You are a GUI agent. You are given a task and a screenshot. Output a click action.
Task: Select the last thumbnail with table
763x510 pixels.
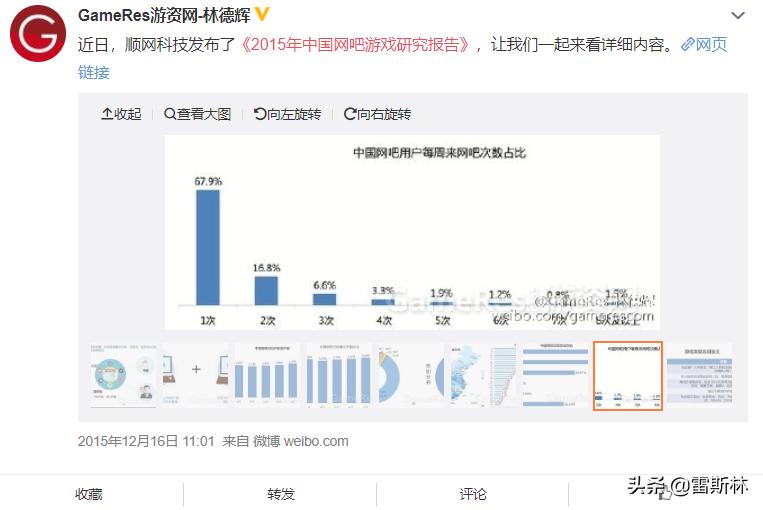(699, 375)
